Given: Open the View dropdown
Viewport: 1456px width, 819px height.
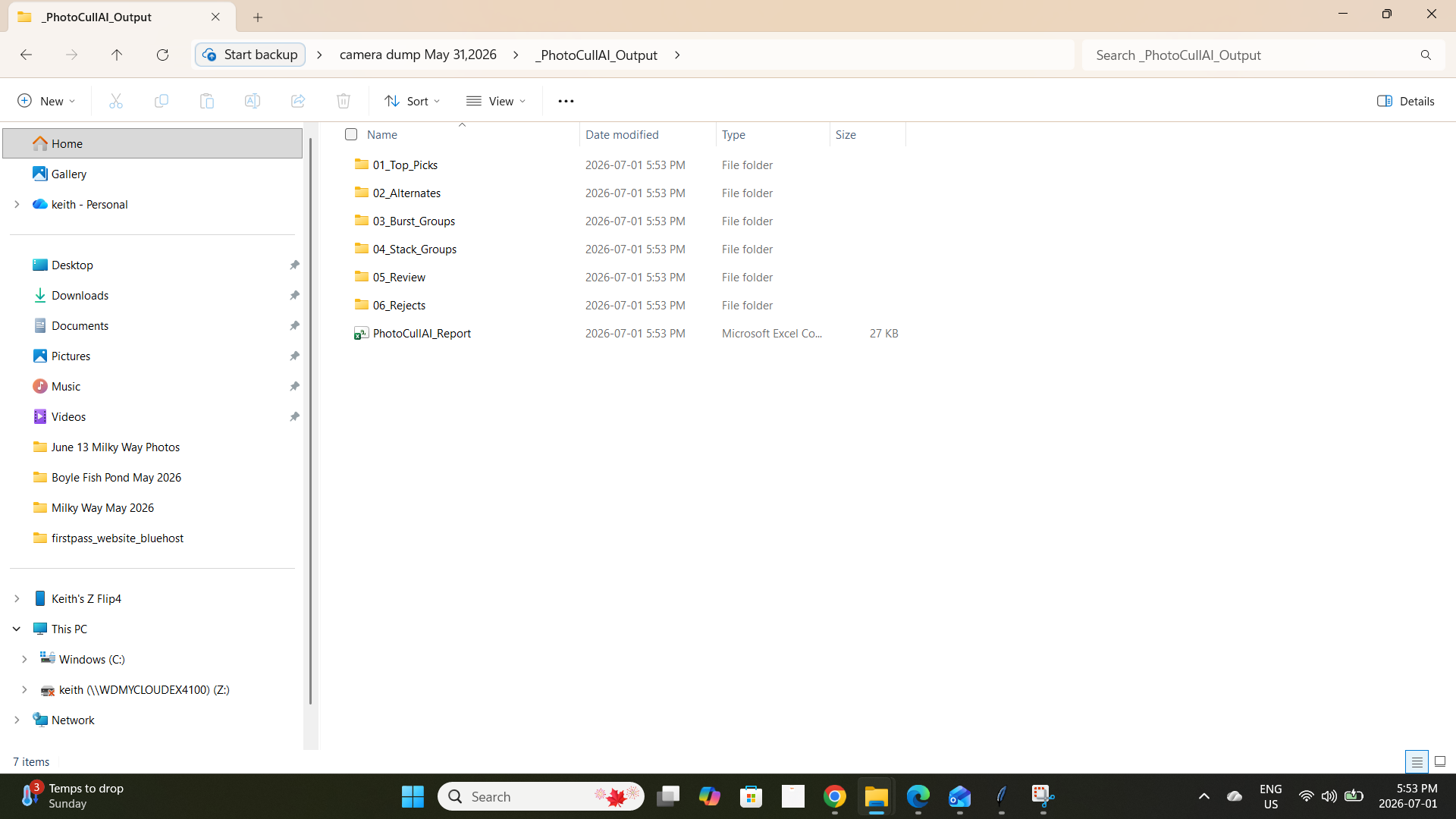Looking at the screenshot, I should pos(496,101).
